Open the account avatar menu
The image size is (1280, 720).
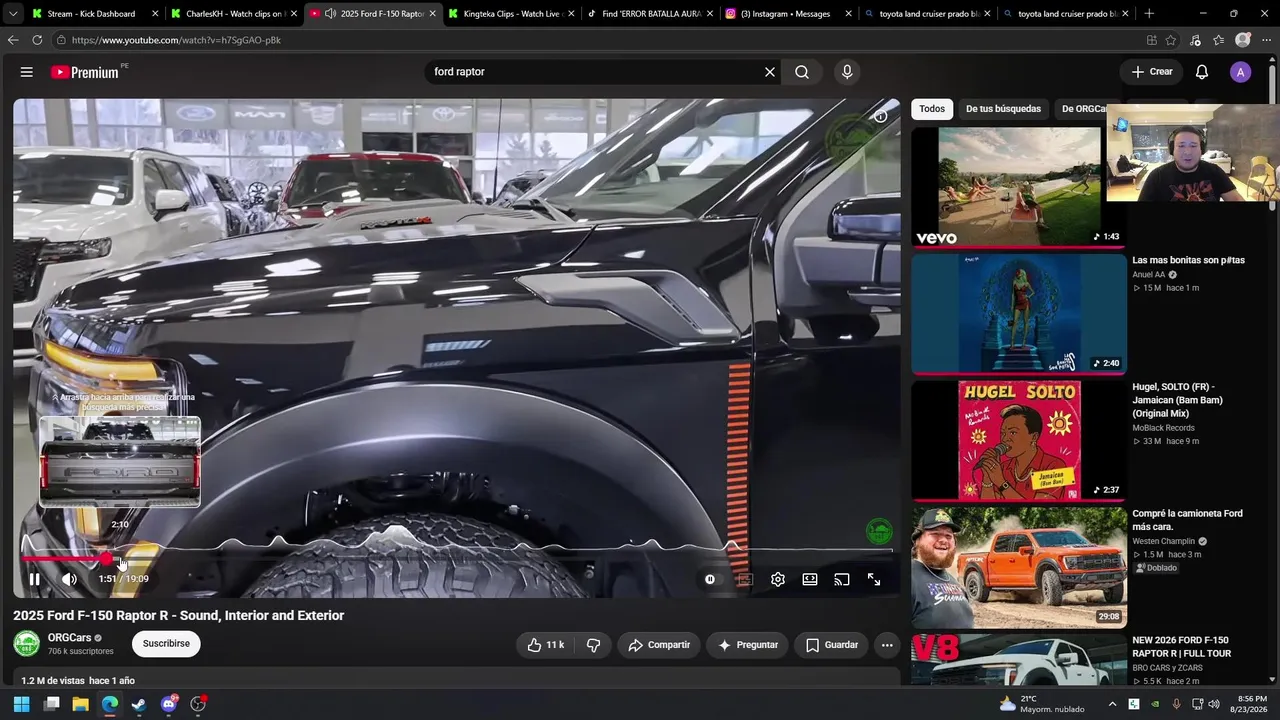pyautogui.click(x=1240, y=72)
